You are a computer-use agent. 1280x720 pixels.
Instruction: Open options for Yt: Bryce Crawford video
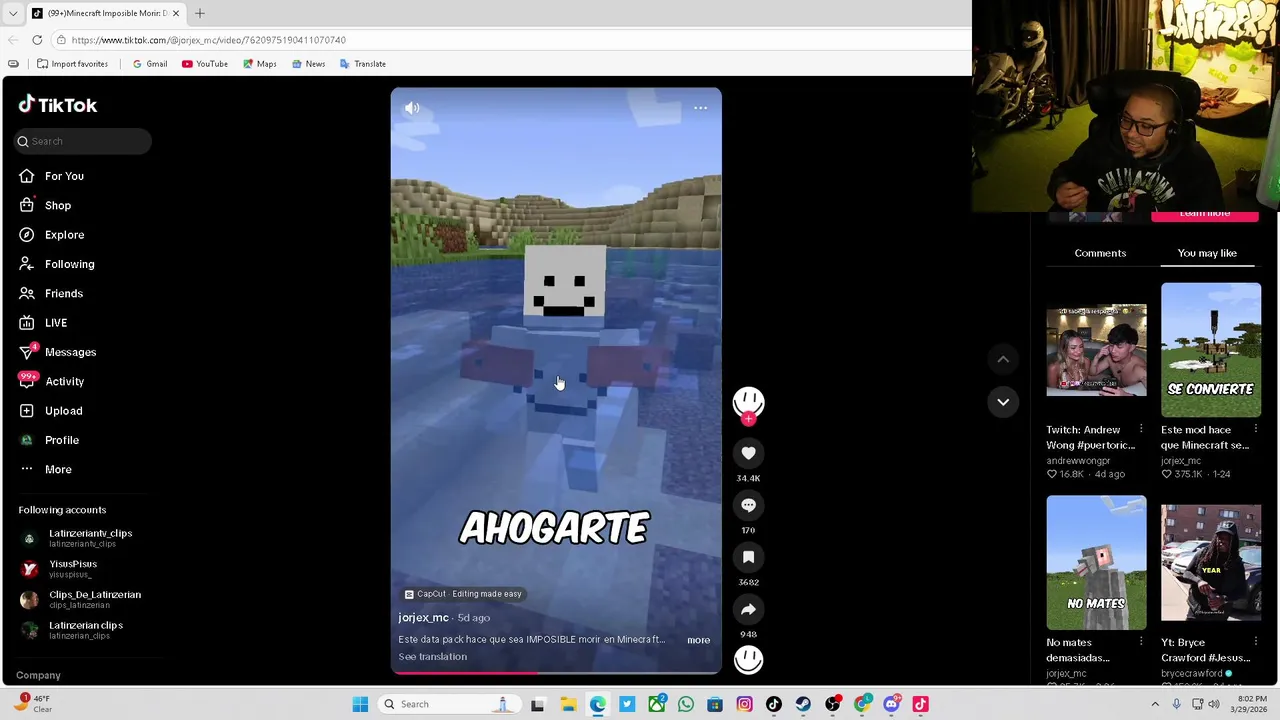[x=1256, y=642]
